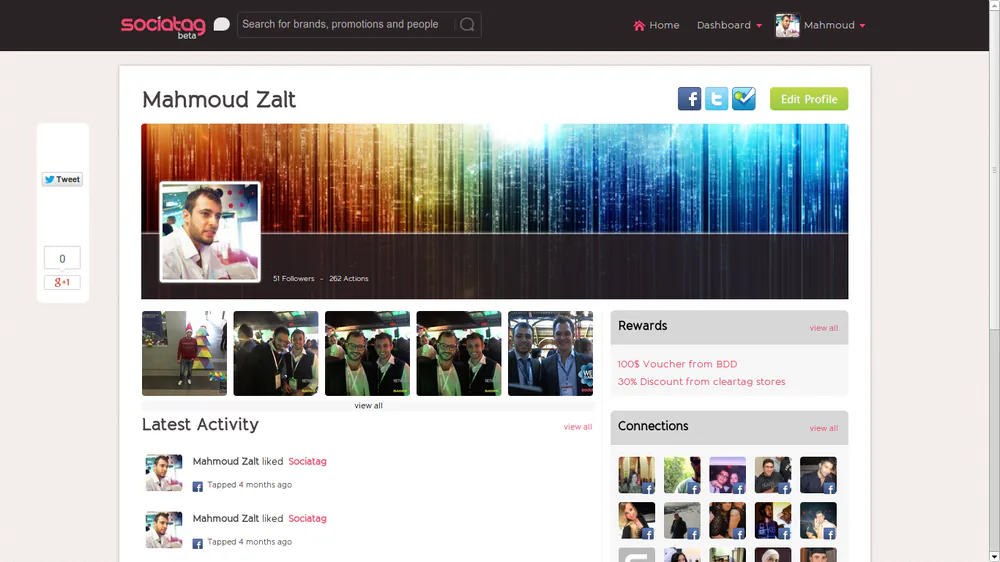Click Sociatag link in first activity
The width and height of the screenshot is (1000, 562).
(307, 461)
